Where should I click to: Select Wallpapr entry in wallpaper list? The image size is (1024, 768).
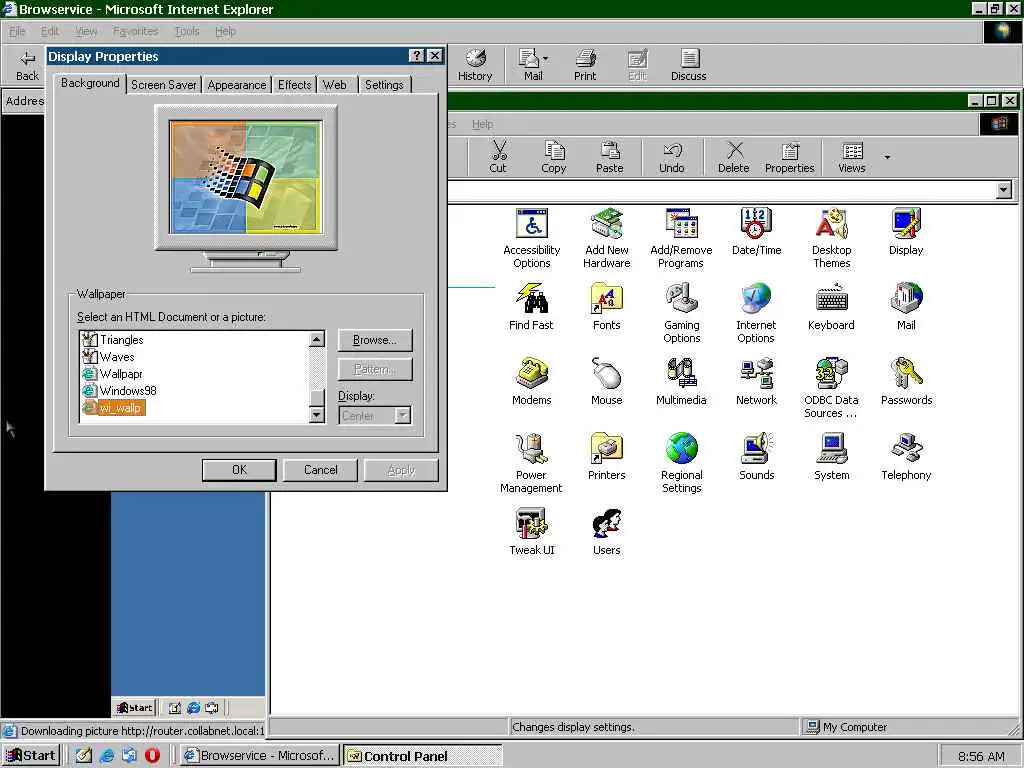(x=112, y=374)
